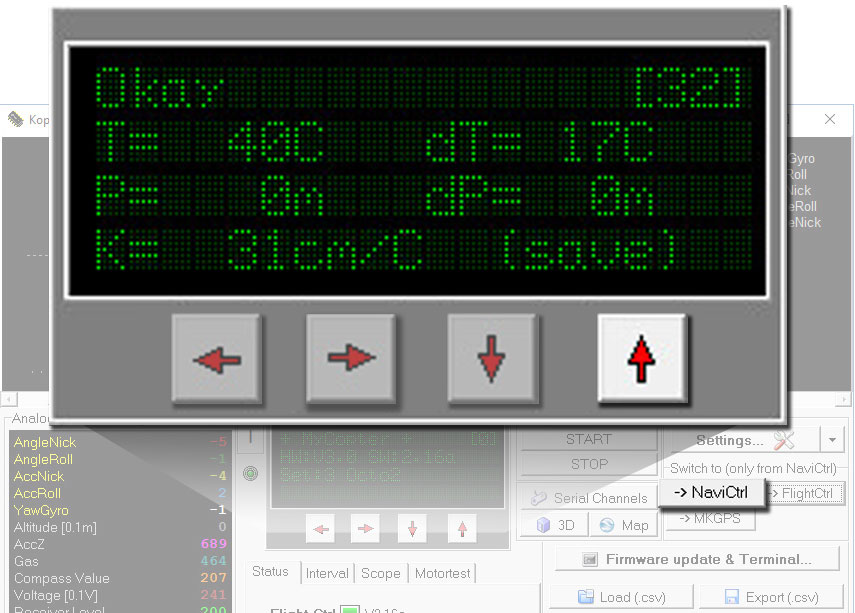Click the small up arrow under the LCD

click(x=460, y=529)
